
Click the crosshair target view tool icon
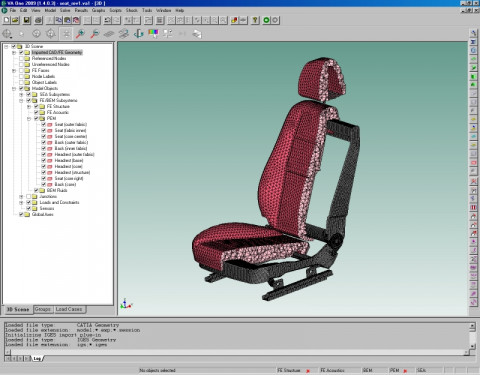coord(7,34)
